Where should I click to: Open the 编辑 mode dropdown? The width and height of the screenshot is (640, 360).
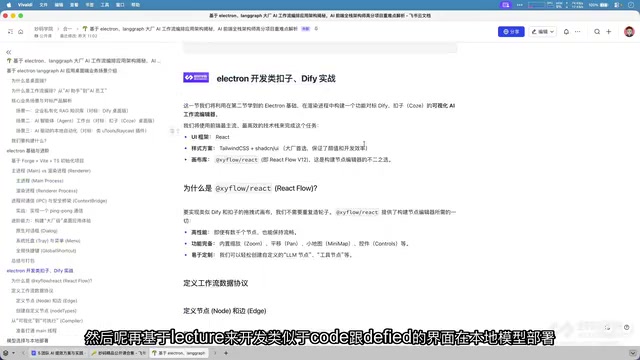coord(542,31)
